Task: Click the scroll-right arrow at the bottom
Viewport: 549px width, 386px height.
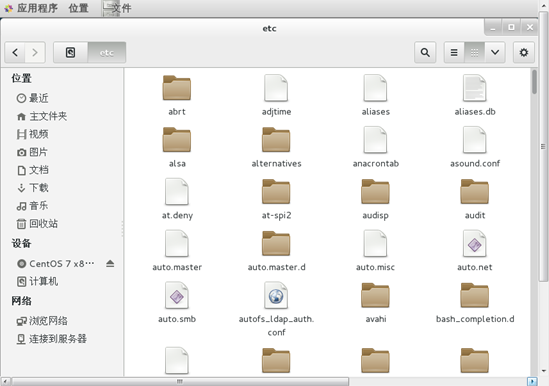Action: click(532, 381)
